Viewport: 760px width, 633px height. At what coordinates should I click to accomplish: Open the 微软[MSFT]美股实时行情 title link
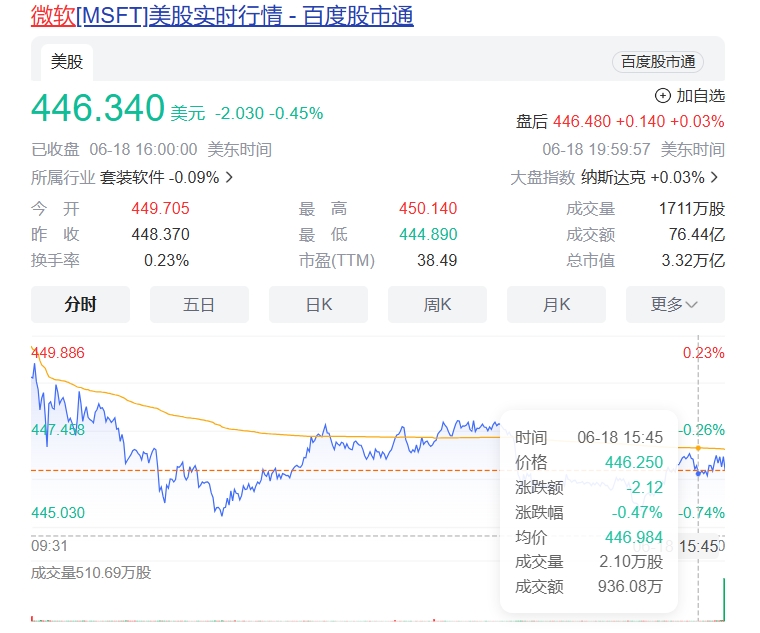click(222, 16)
